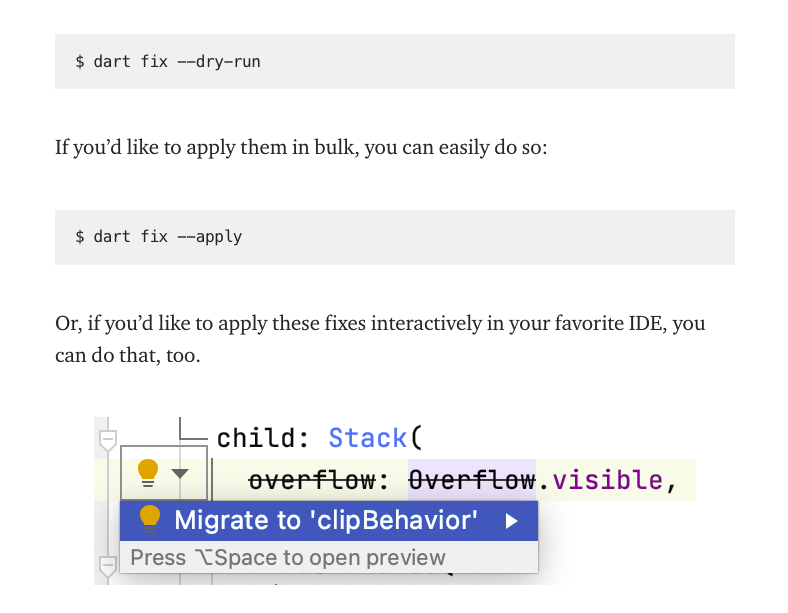The image size is (788, 613).
Task: Click the 'dart fix --apply' code block
Action: click(x=395, y=237)
